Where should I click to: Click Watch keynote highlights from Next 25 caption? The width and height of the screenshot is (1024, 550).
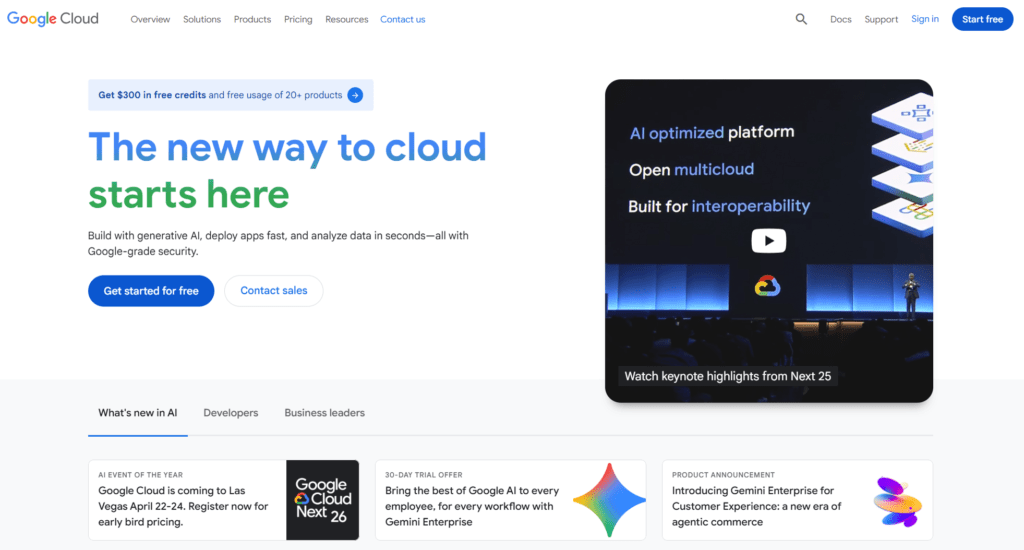(x=728, y=376)
